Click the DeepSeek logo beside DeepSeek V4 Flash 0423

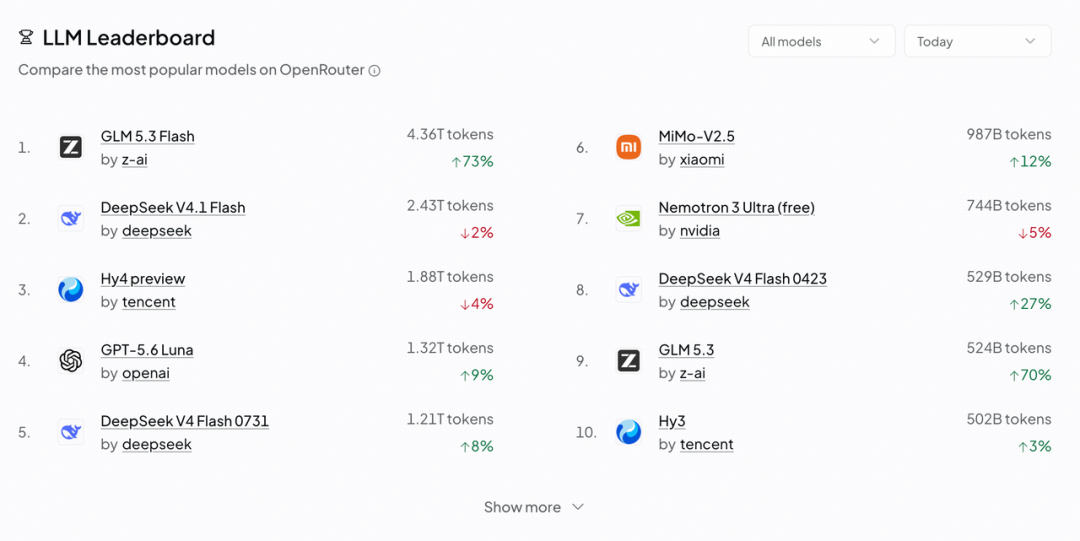628,289
